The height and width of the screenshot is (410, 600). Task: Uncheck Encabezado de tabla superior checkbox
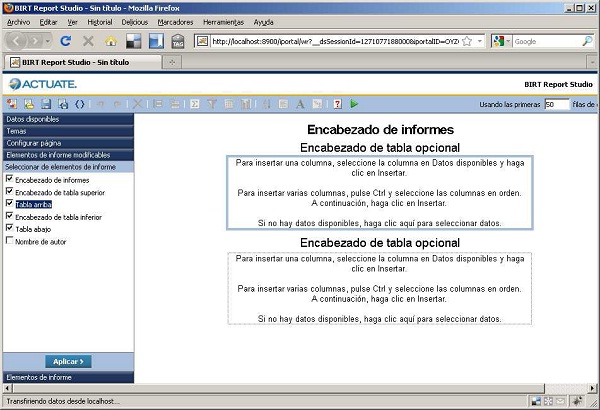(10, 191)
